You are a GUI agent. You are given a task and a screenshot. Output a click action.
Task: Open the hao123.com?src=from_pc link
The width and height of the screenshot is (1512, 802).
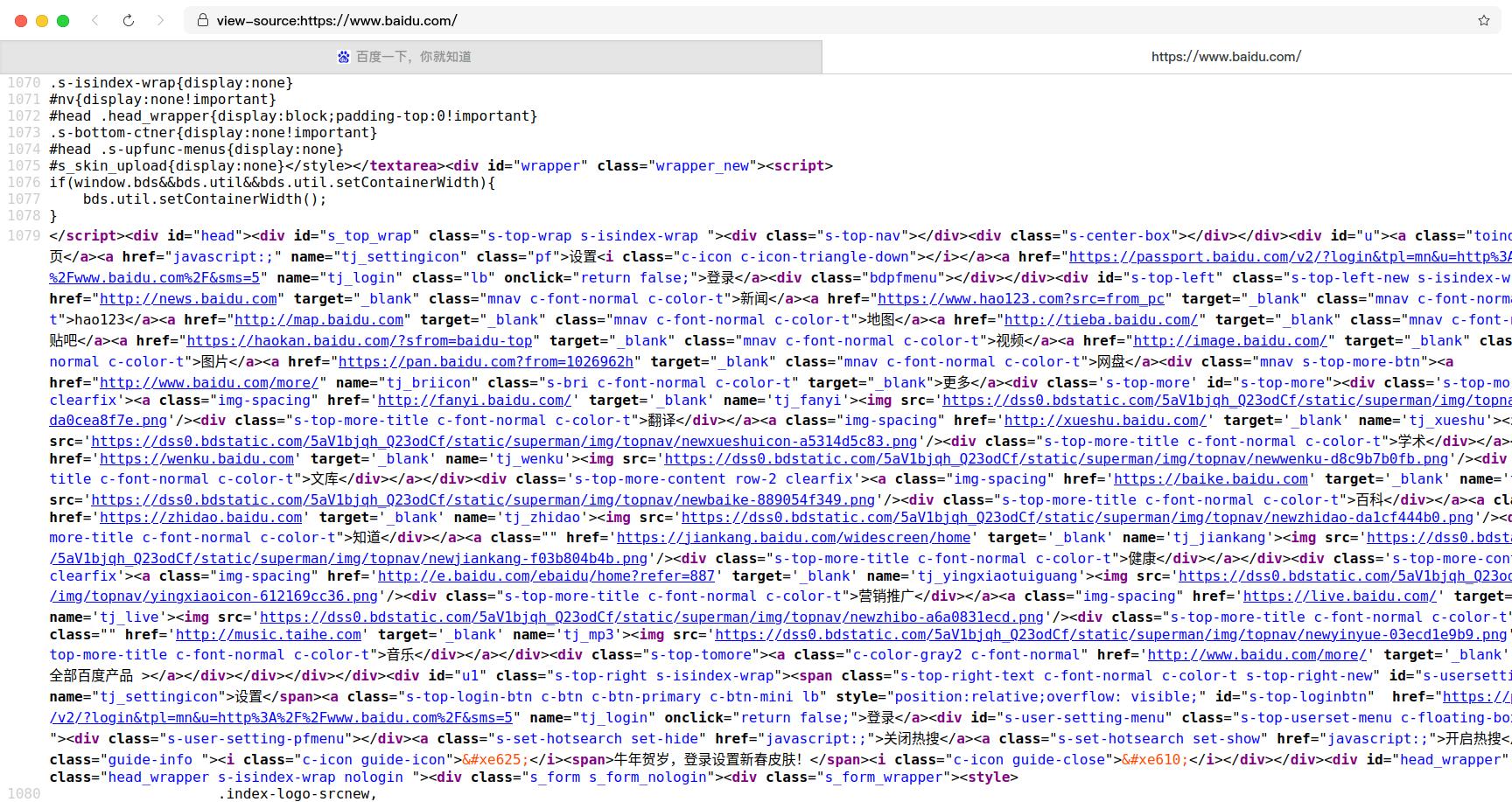coord(1021,298)
